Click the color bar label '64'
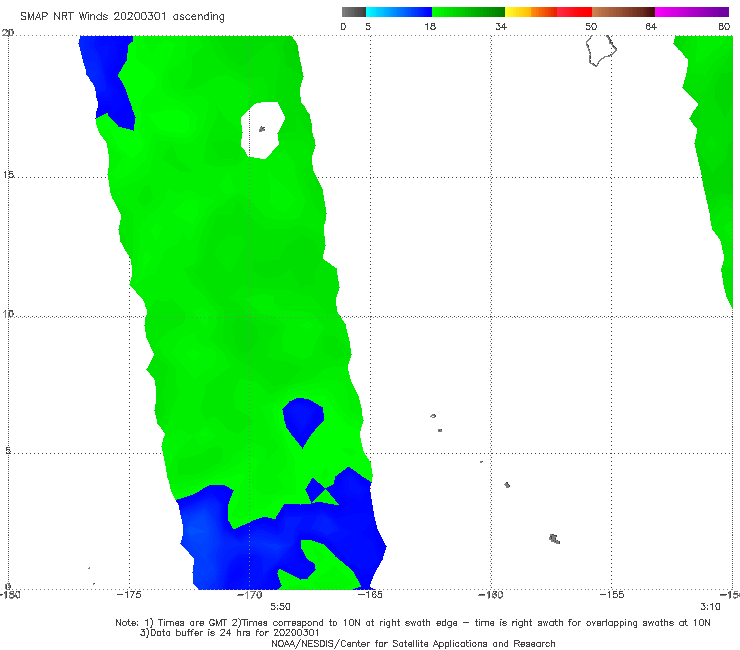 pos(651,26)
